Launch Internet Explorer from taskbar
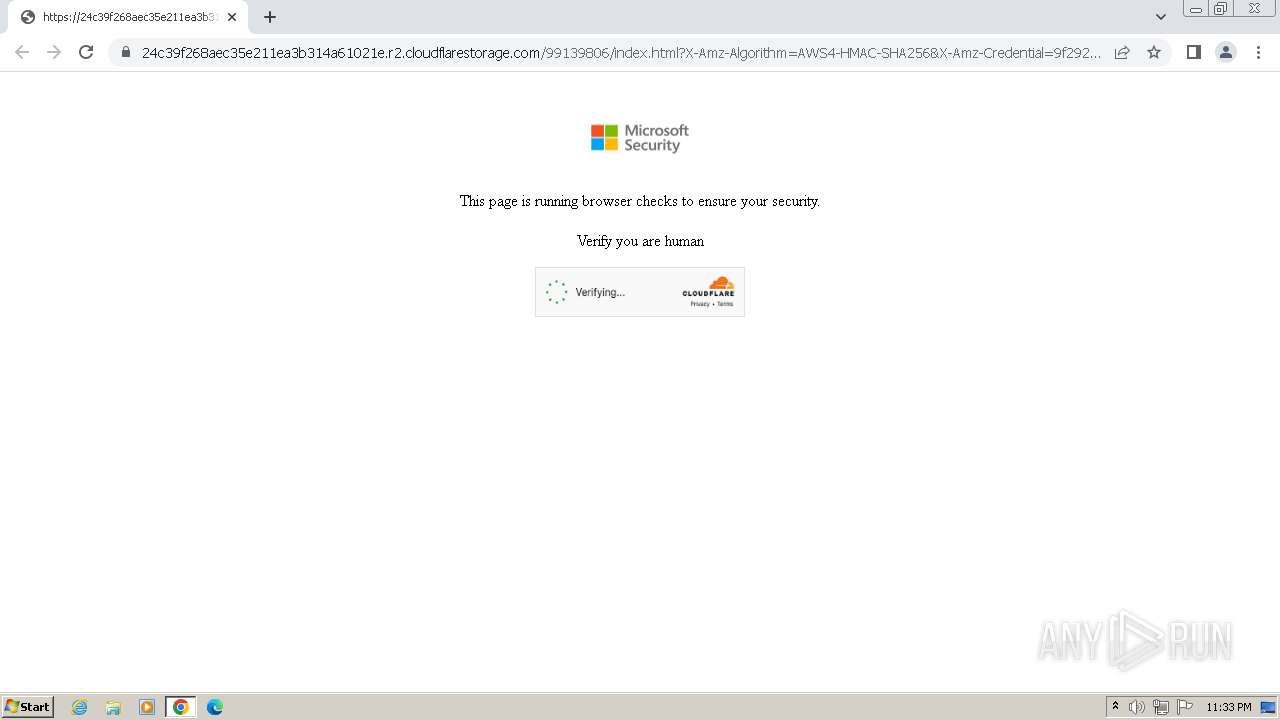 tap(80, 707)
